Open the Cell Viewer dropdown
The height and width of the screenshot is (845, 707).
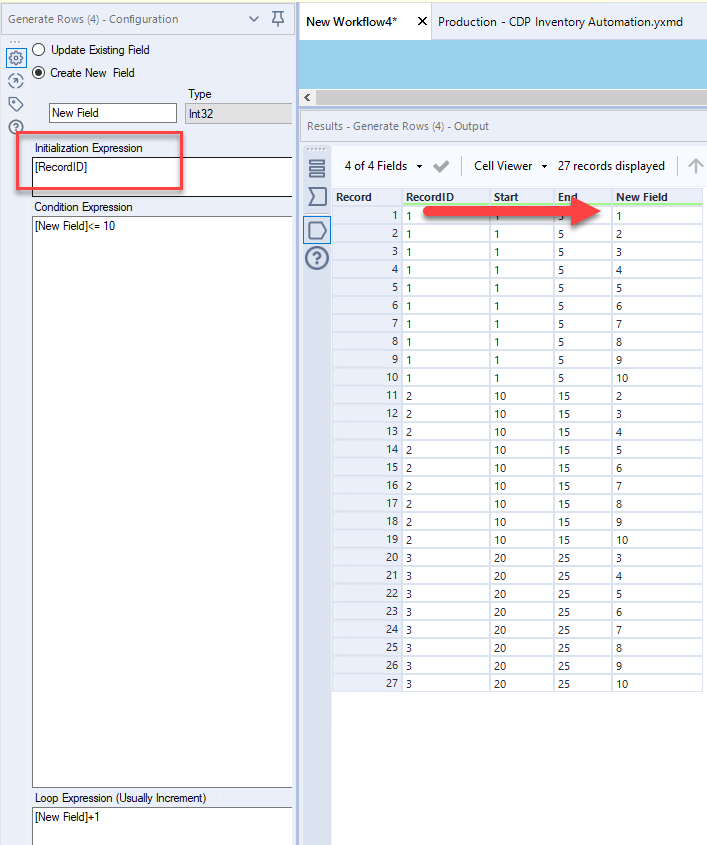(510, 166)
